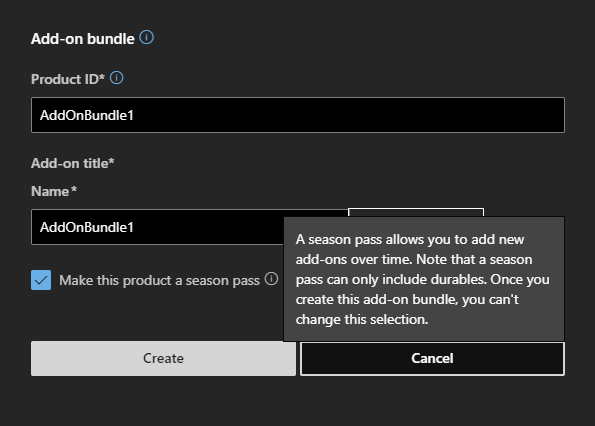Open the Add-on bundle info icon
Image resolution: width=595 pixels, height=426 pixels.
point(146,38)
